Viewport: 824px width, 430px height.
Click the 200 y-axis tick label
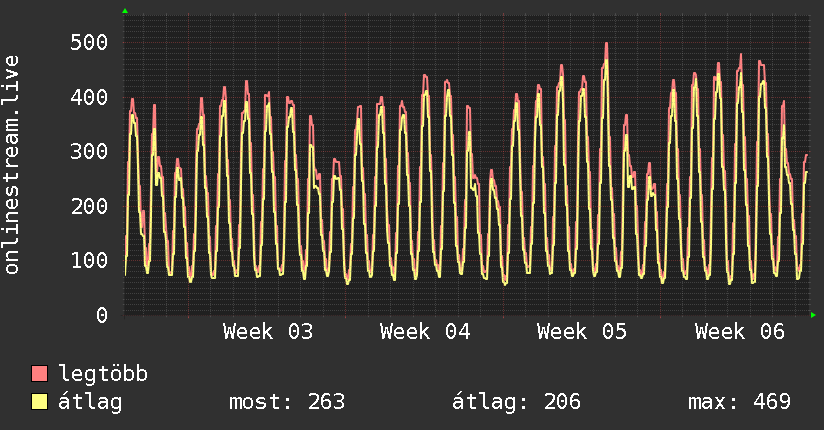(x=89, y=206)
